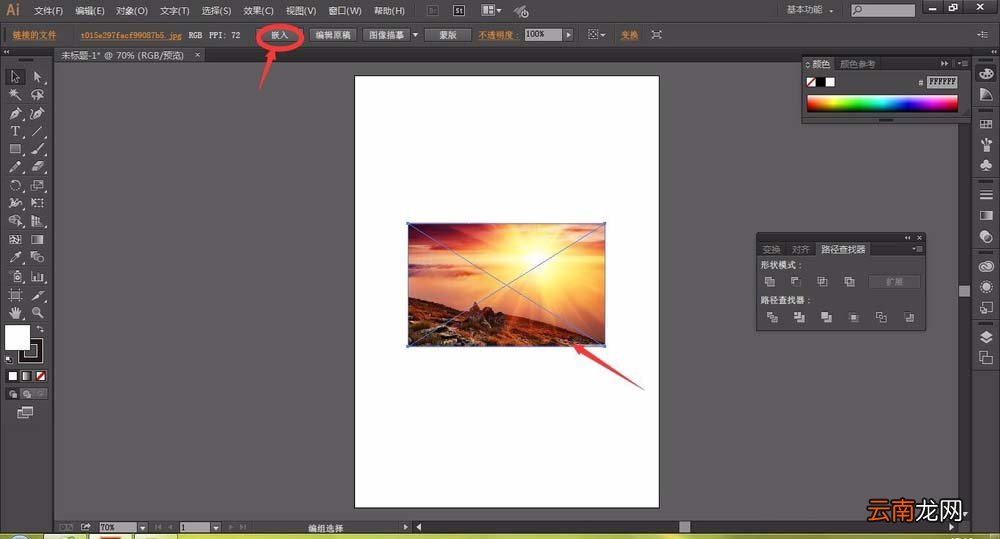Set paint mode to None

pyautogui.click(x=40, y=376)
